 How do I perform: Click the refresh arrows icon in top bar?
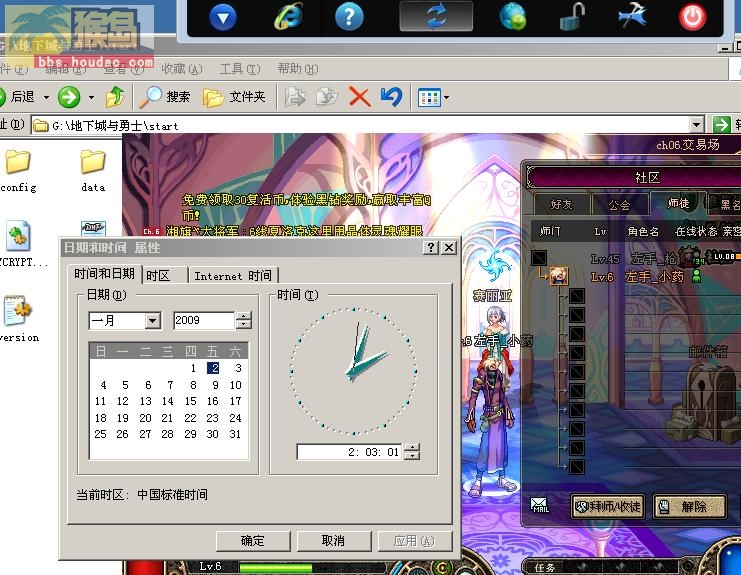pyautogui.click(x=436, y=16)
